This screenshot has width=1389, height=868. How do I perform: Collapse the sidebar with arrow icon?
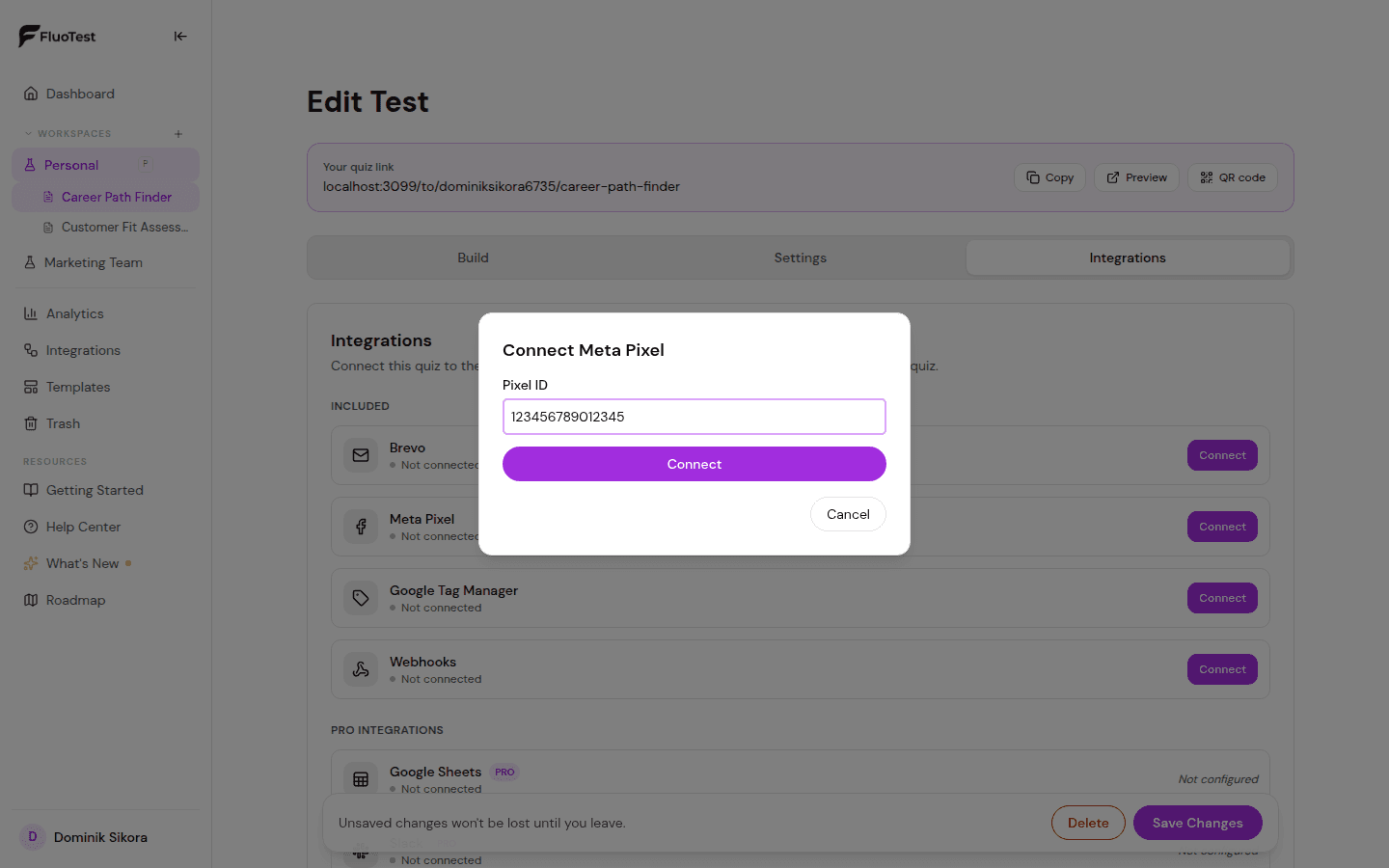pos(180,37)
